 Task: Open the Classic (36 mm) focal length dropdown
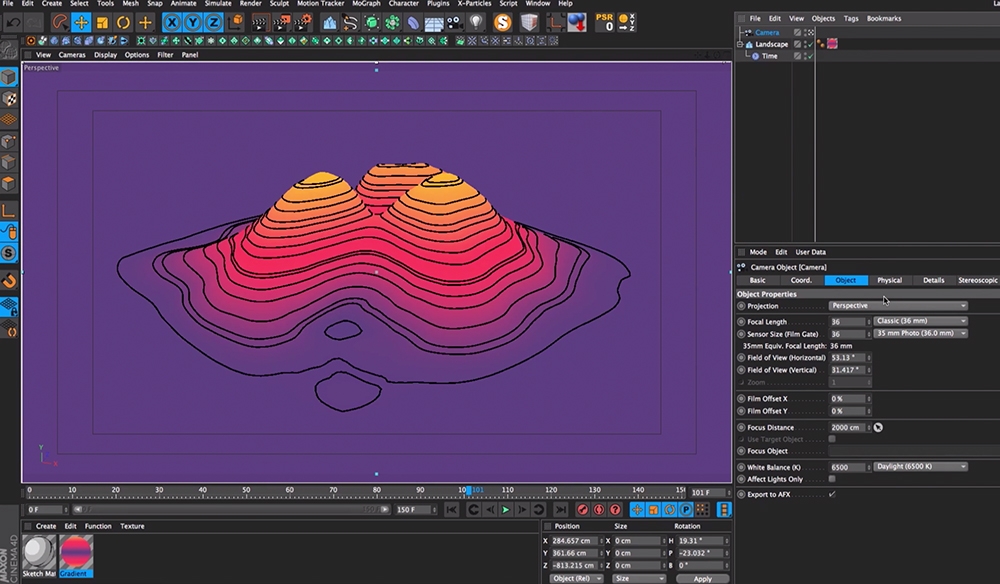tap(919, 319)
